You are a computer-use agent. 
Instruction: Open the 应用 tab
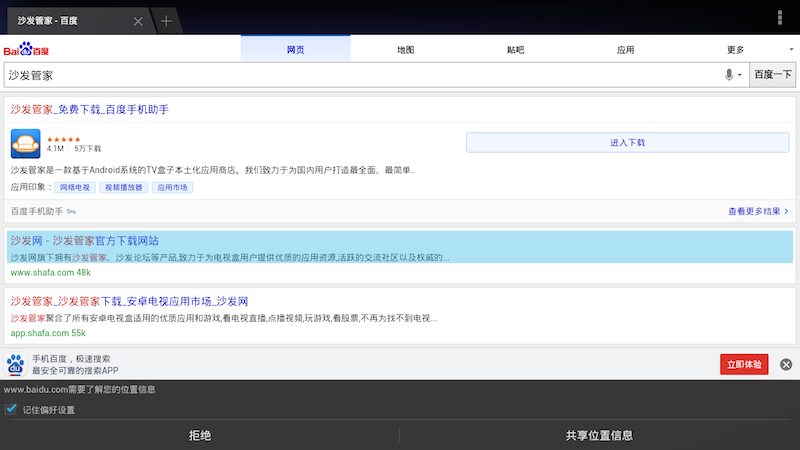[626, 49]
